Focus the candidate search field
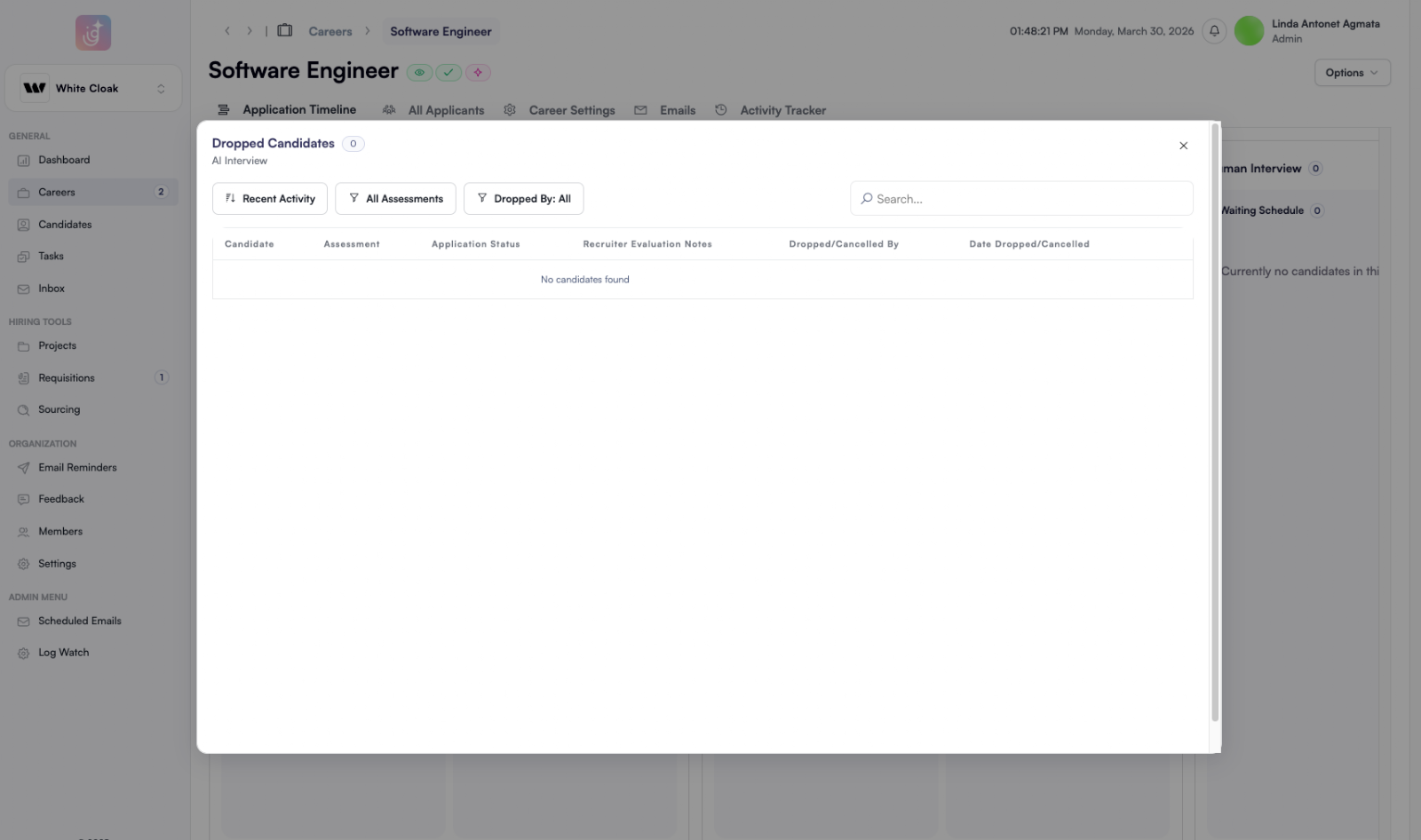This screenshot has height=840, width=1421. tap(1021, 199)
